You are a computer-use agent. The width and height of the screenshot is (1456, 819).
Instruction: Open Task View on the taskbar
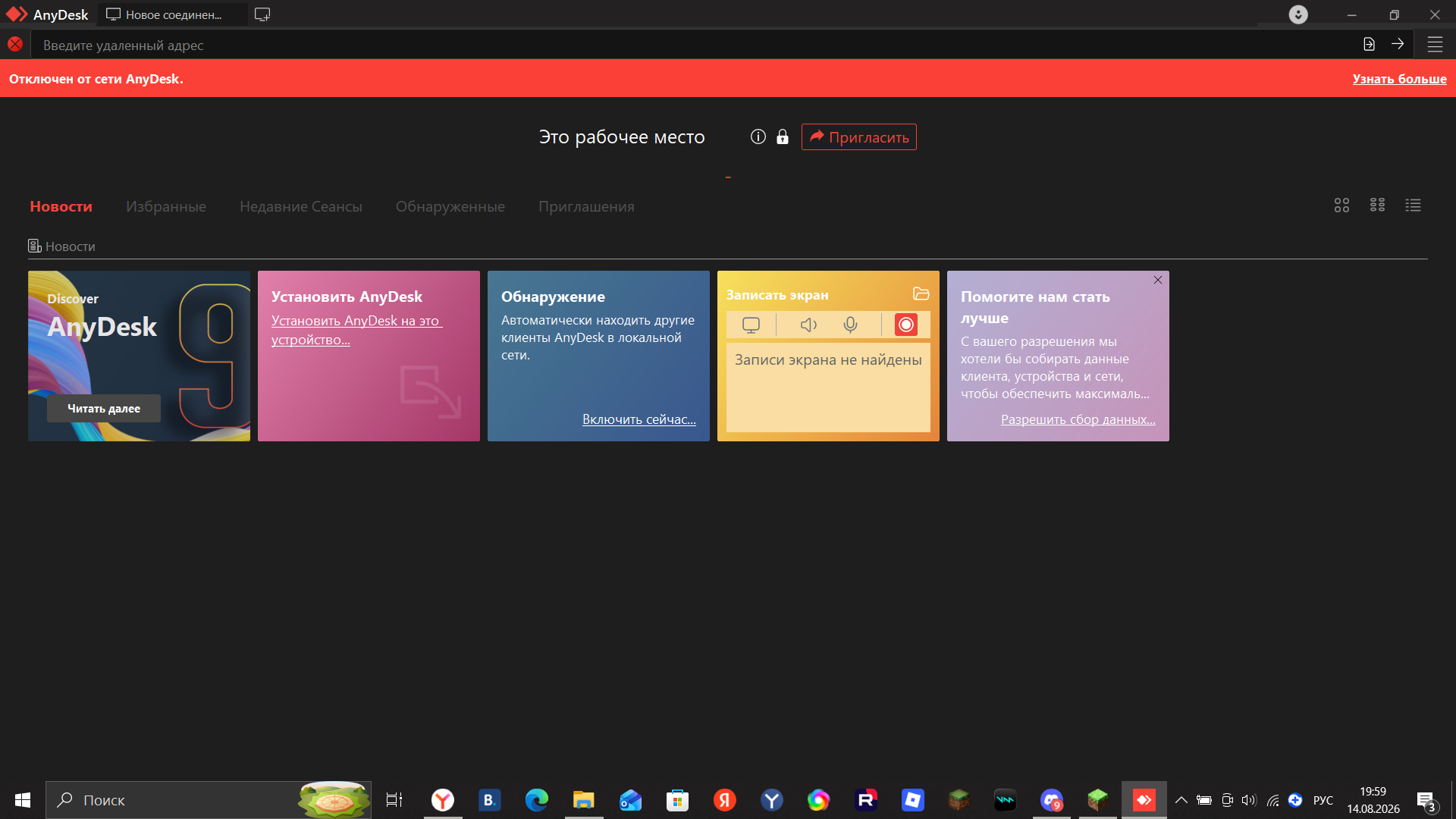coord(394,800)
